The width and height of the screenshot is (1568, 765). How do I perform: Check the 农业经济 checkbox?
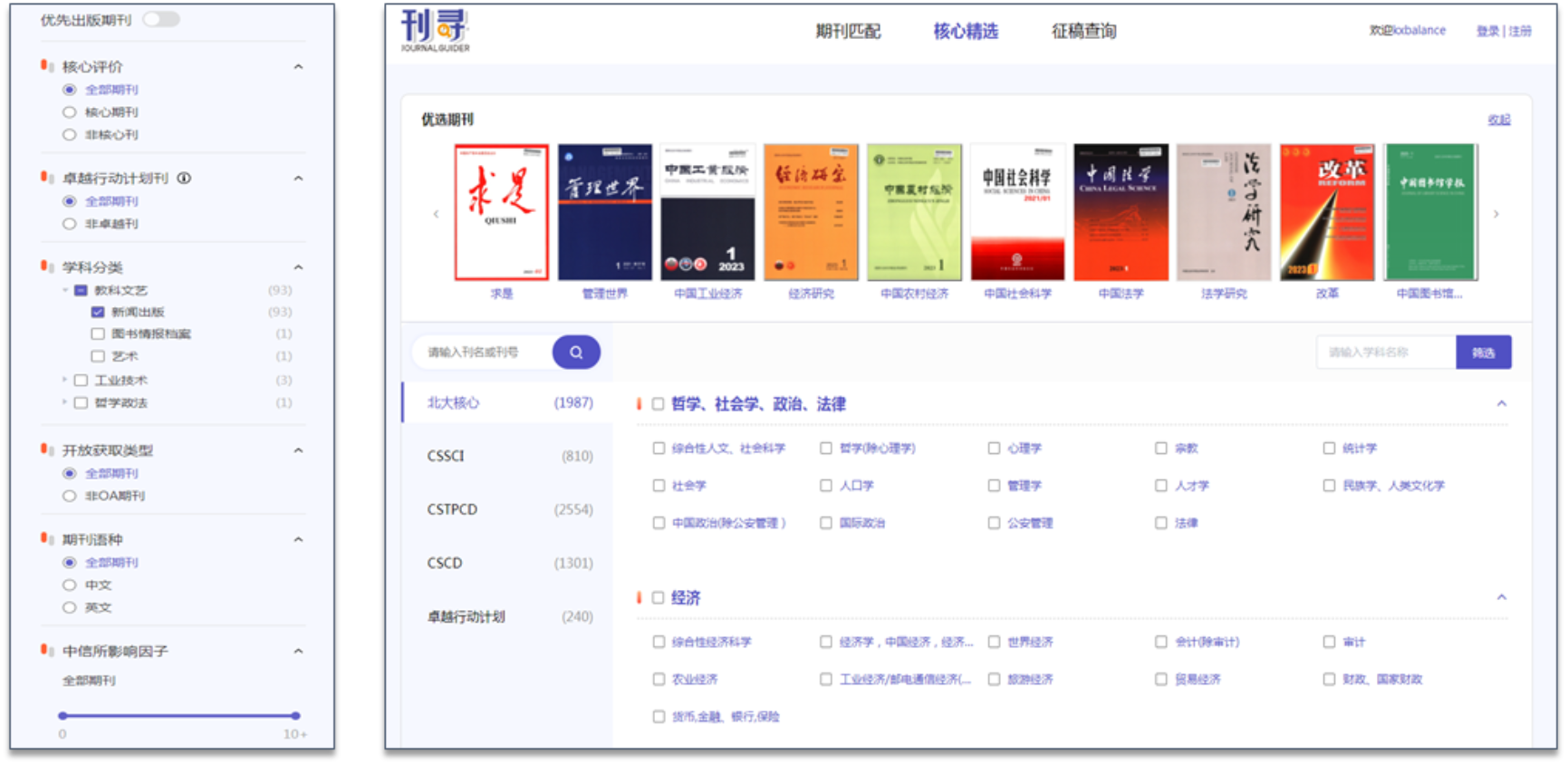pos(659,679)
